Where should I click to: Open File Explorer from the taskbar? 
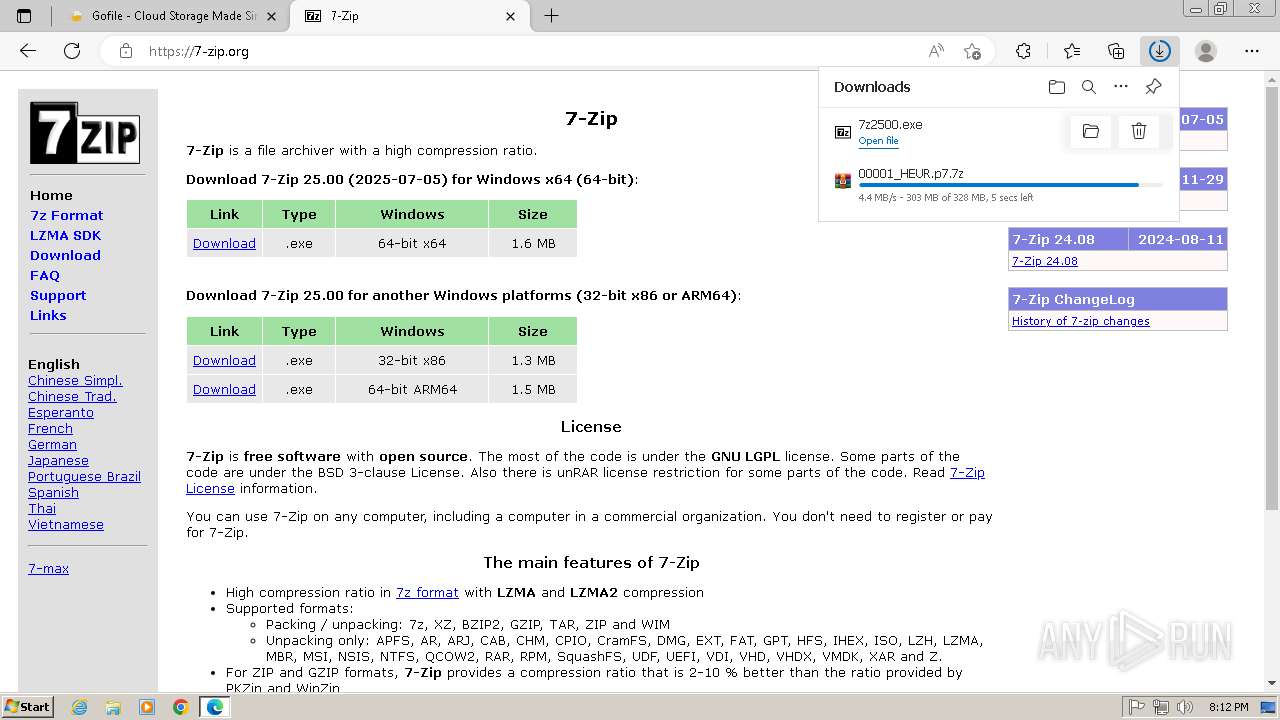[113, 707]
